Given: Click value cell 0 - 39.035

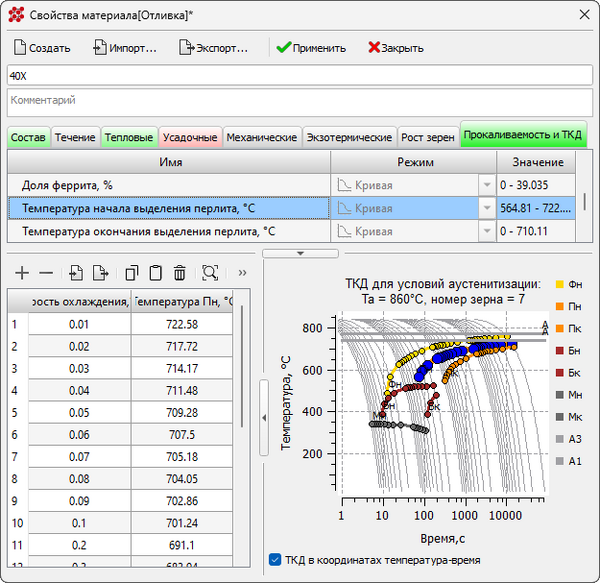Looking at the screenshot, I should click(x=536, y=185).
